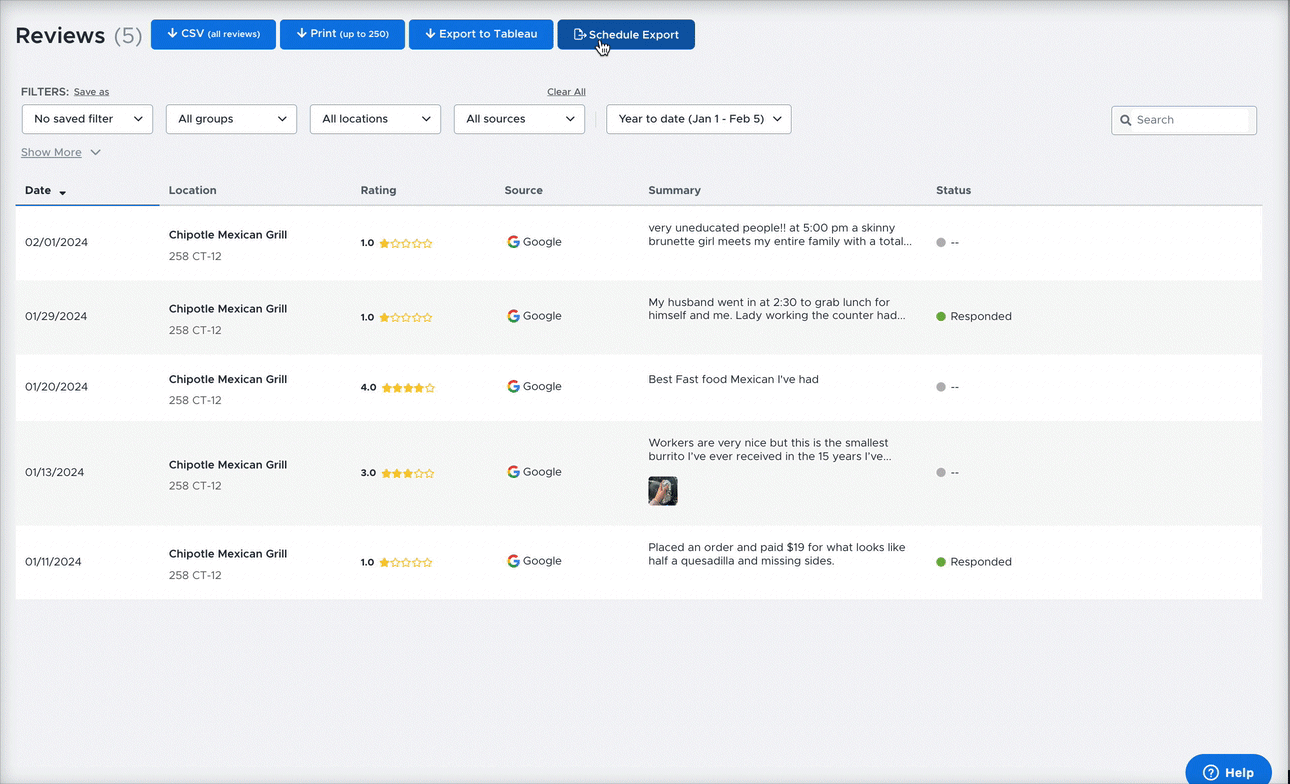1290x784 pixels.
Task: Click into the reviews Search field
Action: point(1184,120)
